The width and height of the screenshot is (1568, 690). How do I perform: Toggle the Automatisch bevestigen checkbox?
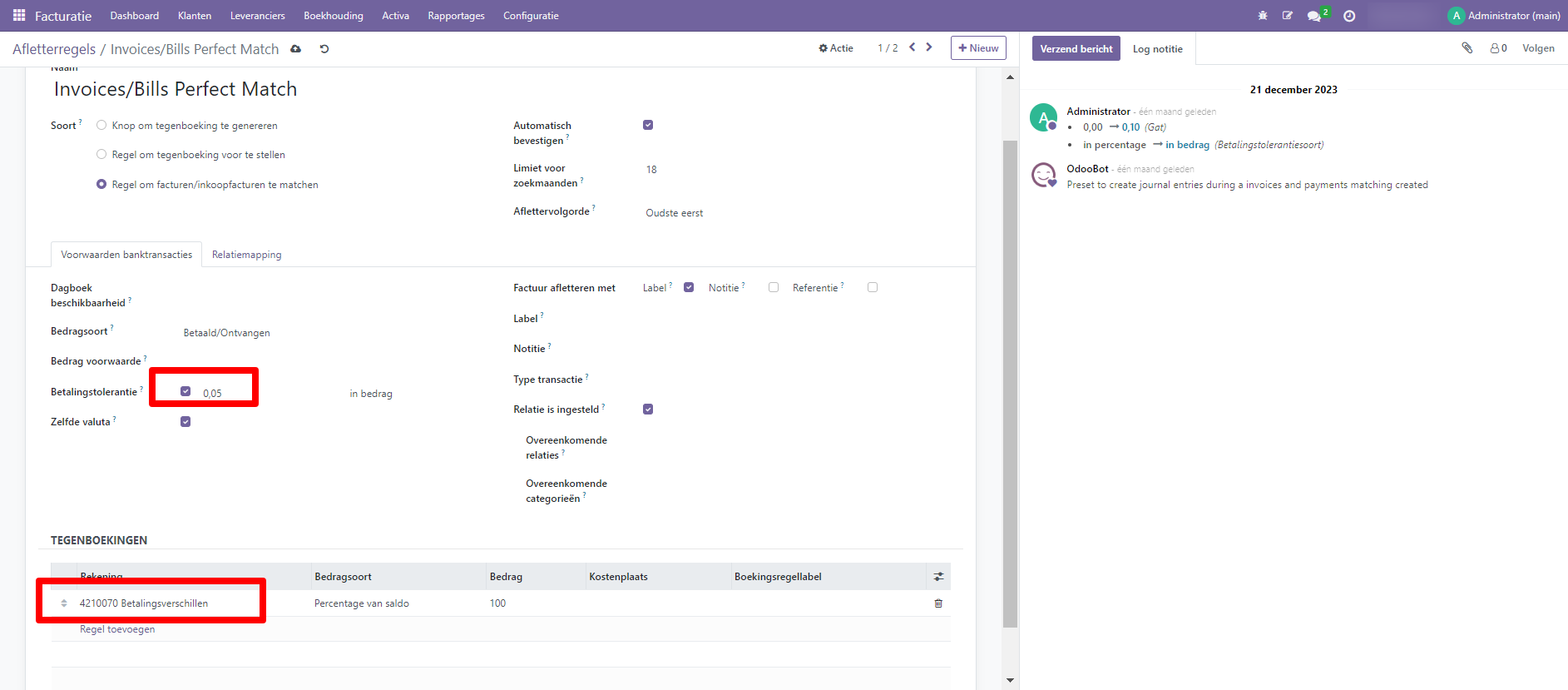click(x=648, y=125)
